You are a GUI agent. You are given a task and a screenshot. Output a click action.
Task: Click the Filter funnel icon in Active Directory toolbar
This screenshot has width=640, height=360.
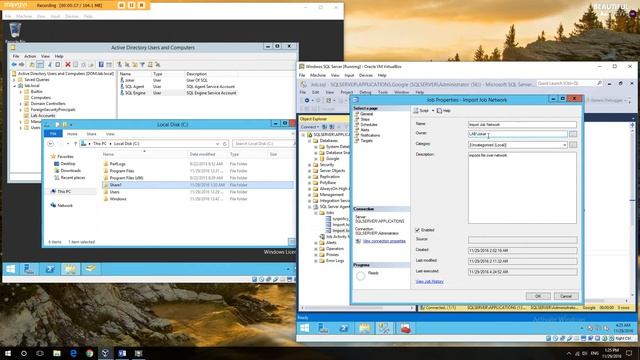(142, 64)
